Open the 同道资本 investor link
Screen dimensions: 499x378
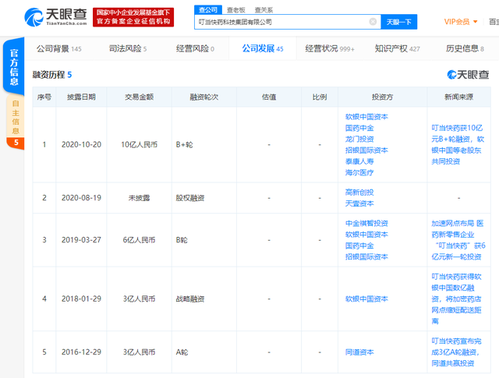click(359, 352)
